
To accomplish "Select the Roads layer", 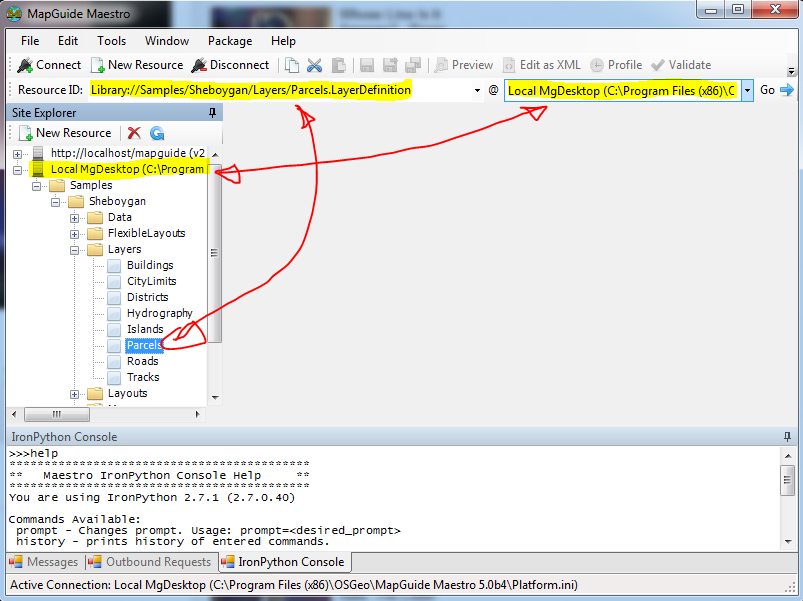I will pos(143,361).
